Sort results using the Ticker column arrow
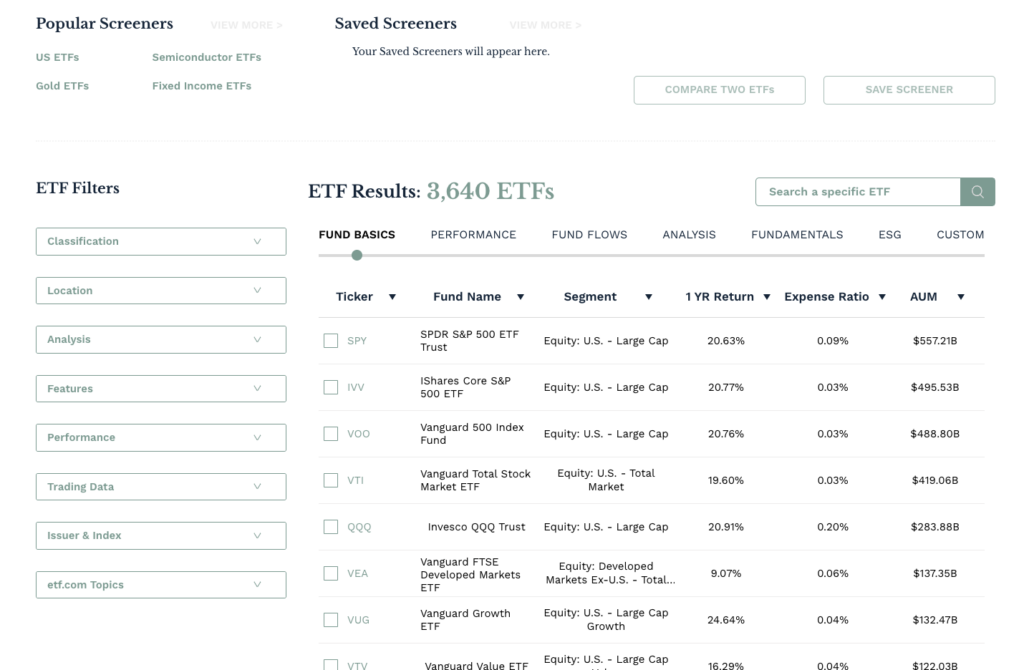The image size is (1024, 670). [392, 296]
